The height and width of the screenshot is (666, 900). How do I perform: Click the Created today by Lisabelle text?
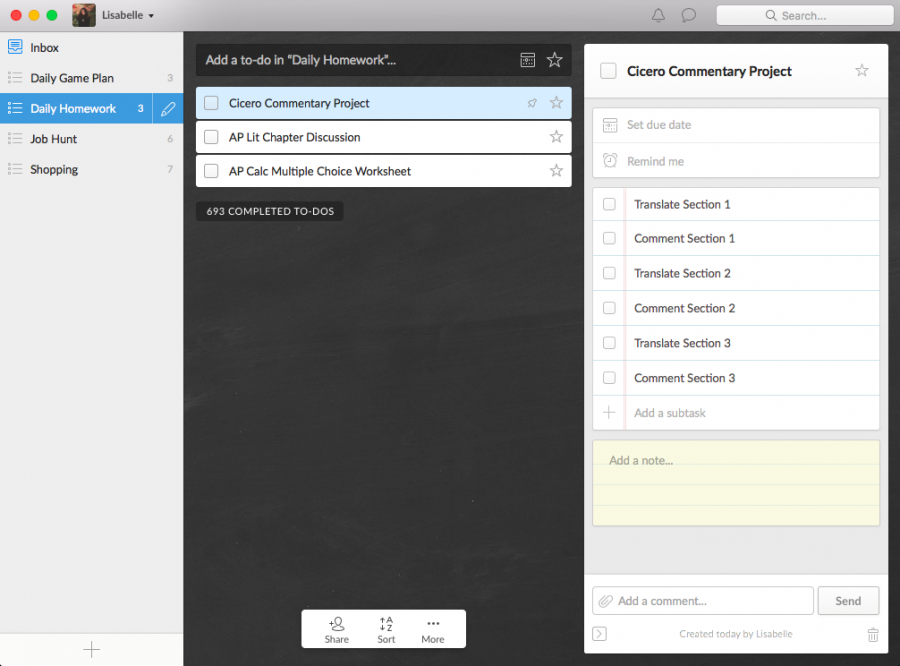736,634
